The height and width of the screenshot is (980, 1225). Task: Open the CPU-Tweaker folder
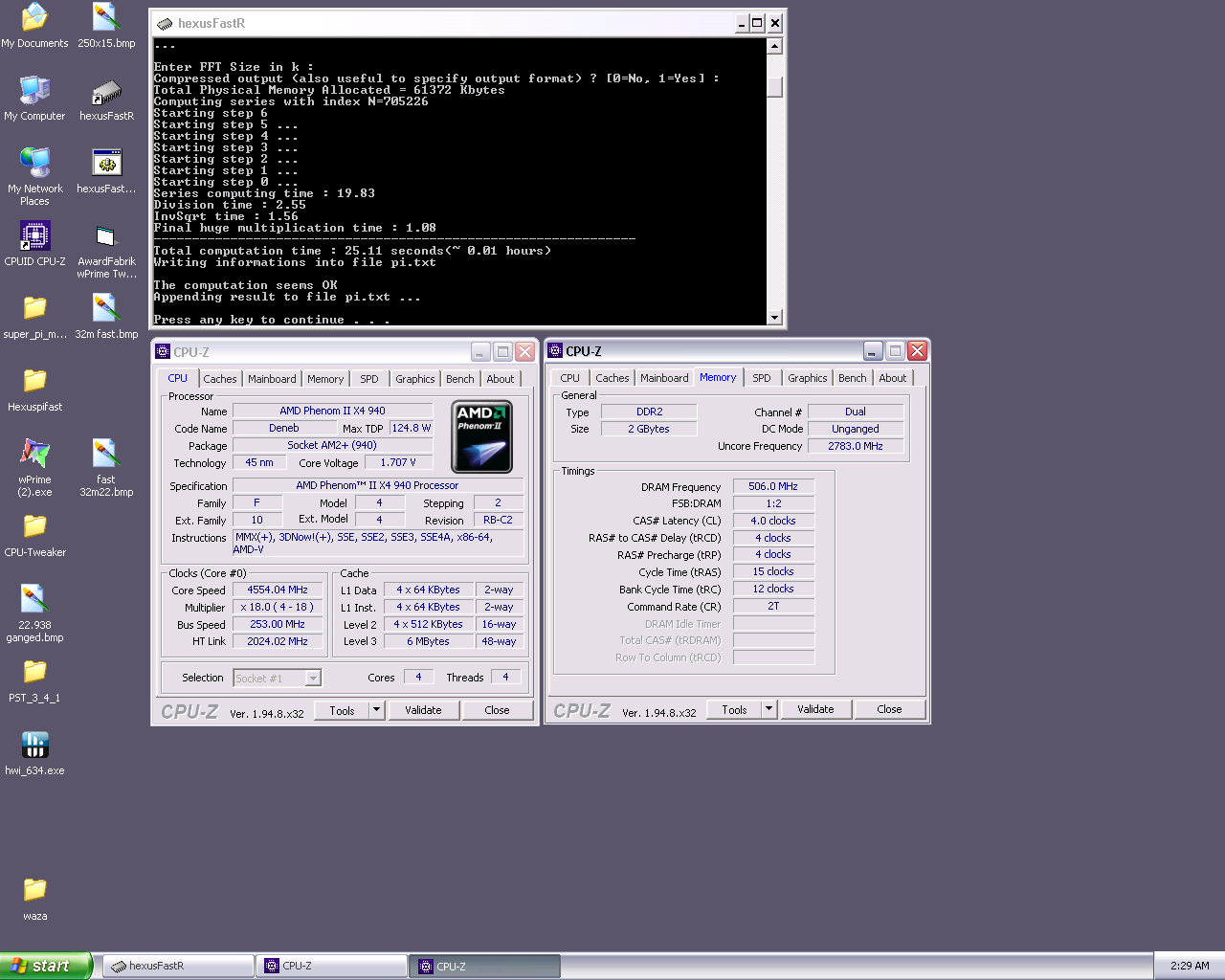[34, 535]
